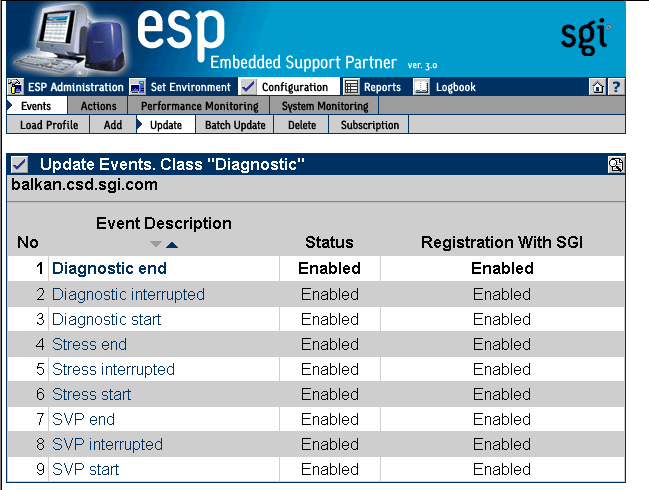Switch to Performance Monitoring tab
Image resolution: width=649 pixels, height=490 pixels.
click(200, 106)
